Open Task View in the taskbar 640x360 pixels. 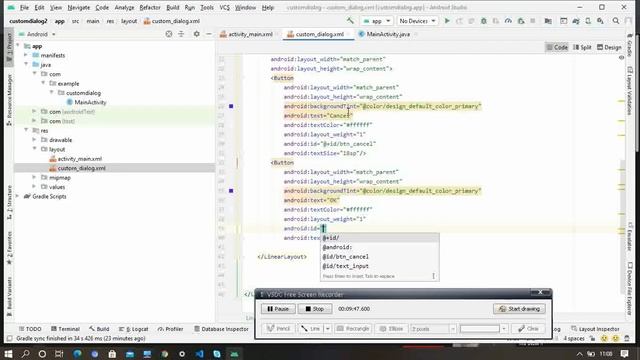point(59,353)
